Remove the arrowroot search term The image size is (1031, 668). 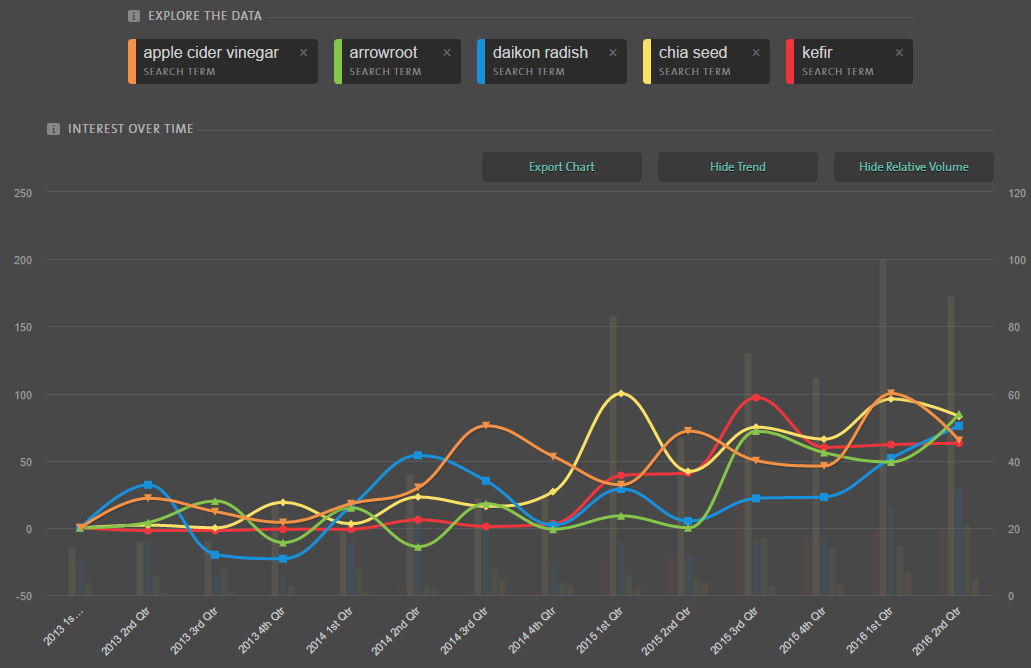(447, 53)
